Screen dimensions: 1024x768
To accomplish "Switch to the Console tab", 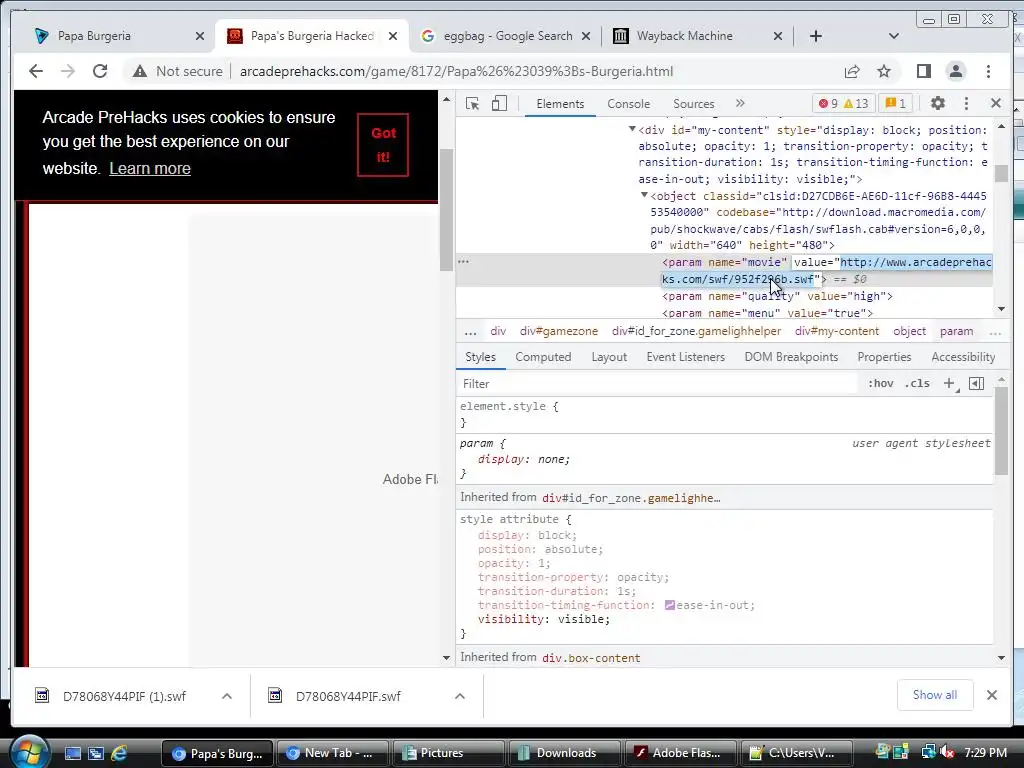I will [x=628, y=104].
